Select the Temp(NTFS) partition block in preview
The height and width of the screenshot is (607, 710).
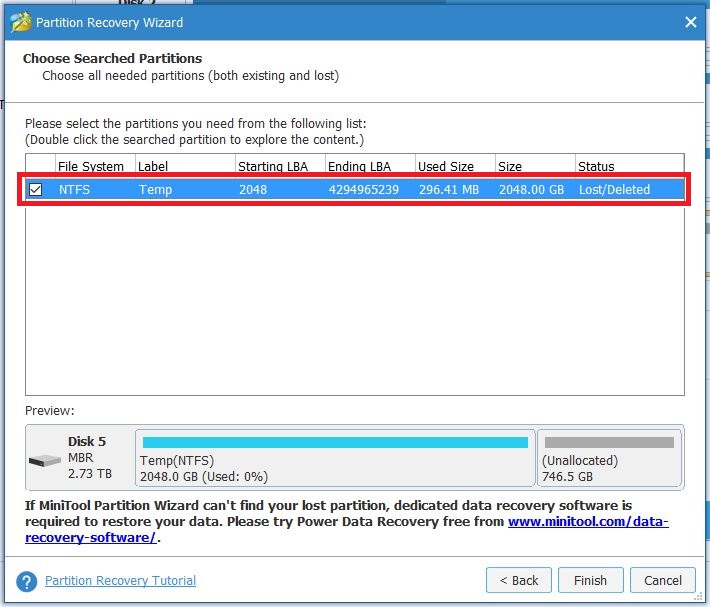pos(335,458)
